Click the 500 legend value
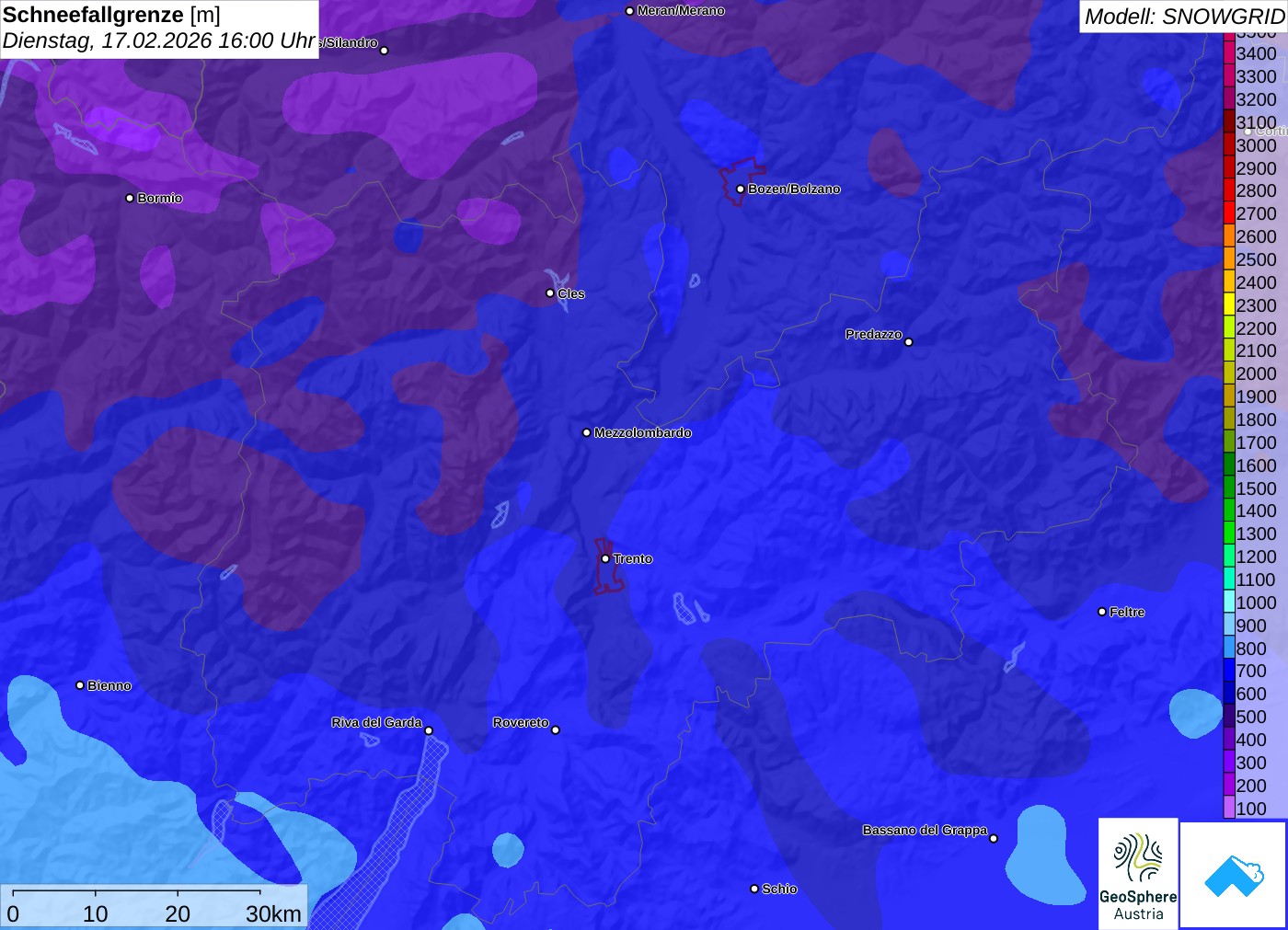This screenshot has width=1288, height=930. 1251,717
